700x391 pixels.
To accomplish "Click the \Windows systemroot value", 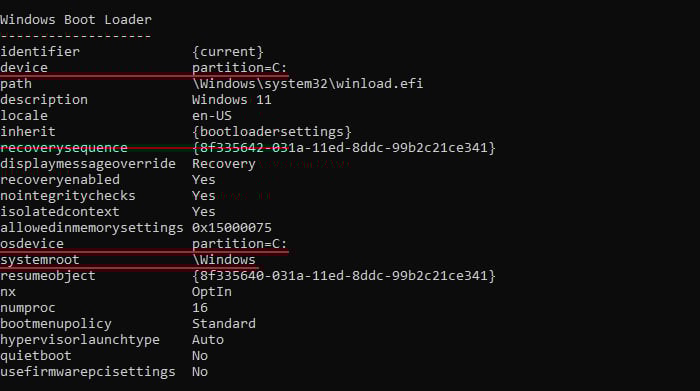I will [x=224, y=260].
